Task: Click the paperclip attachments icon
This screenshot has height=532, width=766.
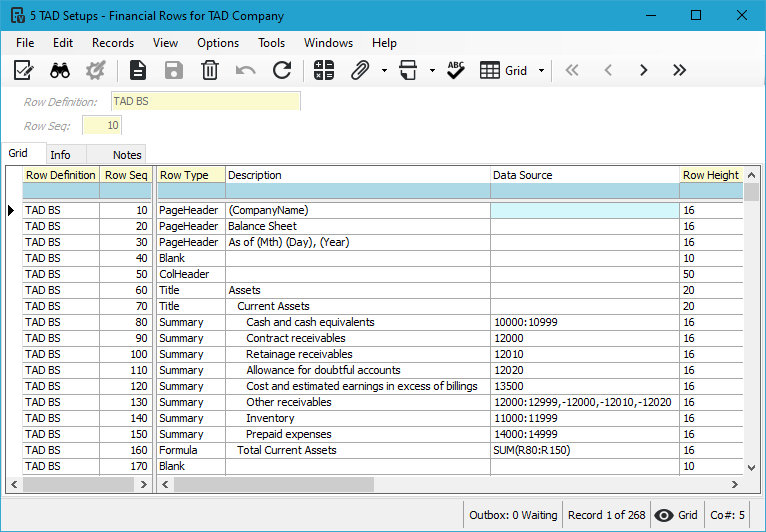Action: pyautogui.click(x=360, y=70)
